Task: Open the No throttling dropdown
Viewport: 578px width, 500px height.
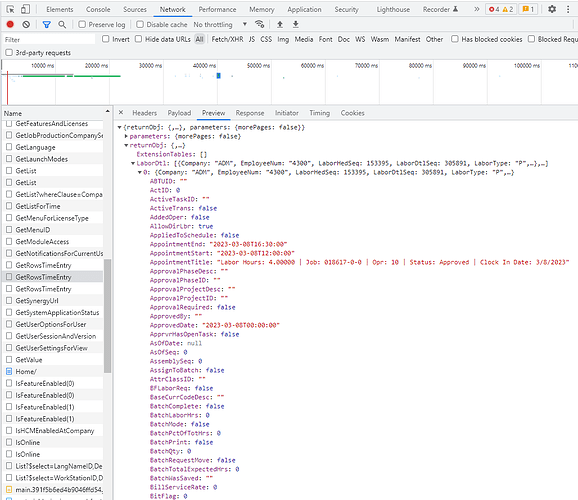Action: pos(220,25)
